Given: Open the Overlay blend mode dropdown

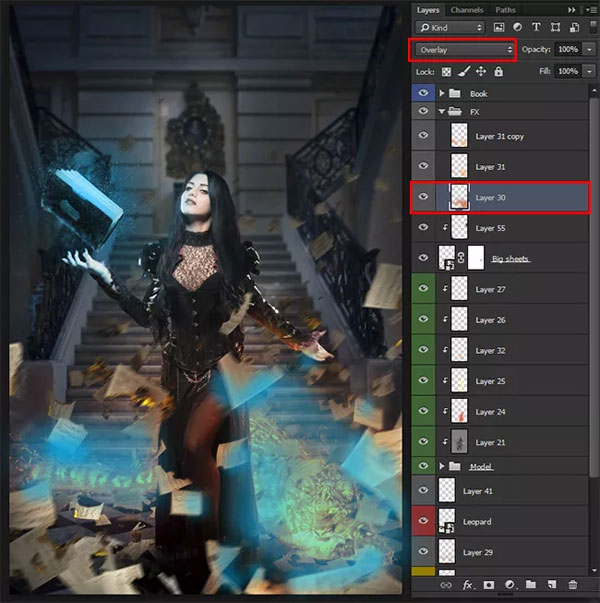Looking at the screenshot, I should 465,50.
